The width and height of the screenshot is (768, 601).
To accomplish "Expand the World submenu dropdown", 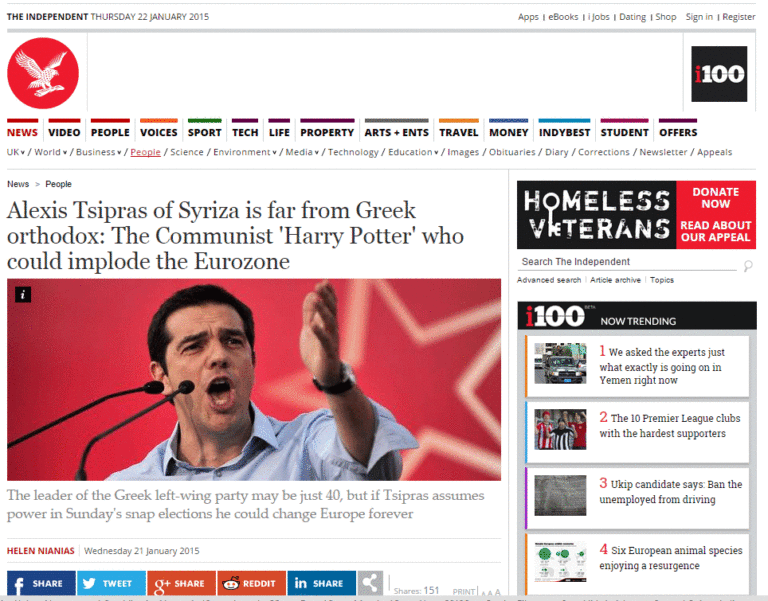I will click(x=65, y=153).
